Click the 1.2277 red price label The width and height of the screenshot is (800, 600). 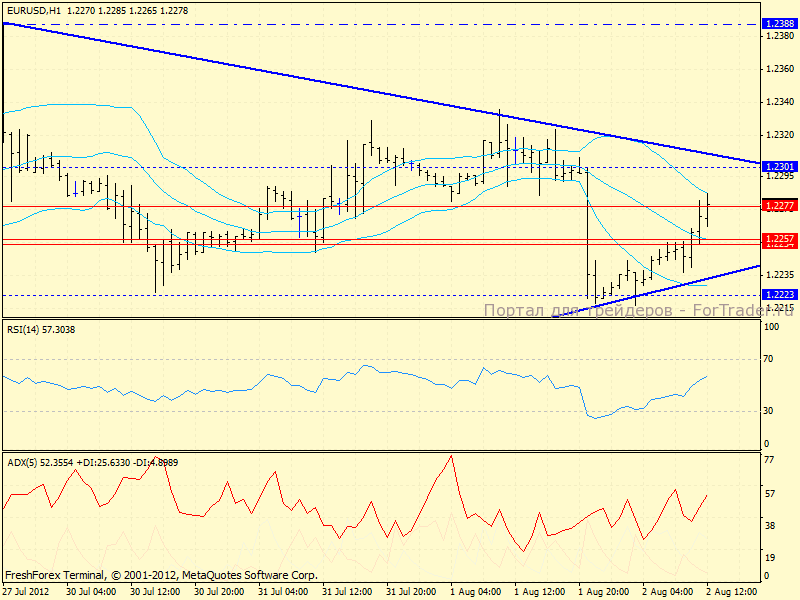[780, 206]
